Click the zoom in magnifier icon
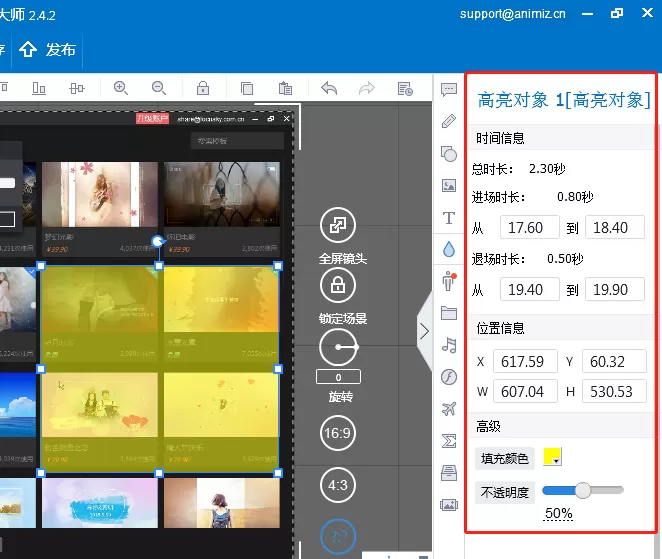This screenshot has height=559, width=662. 121,88
